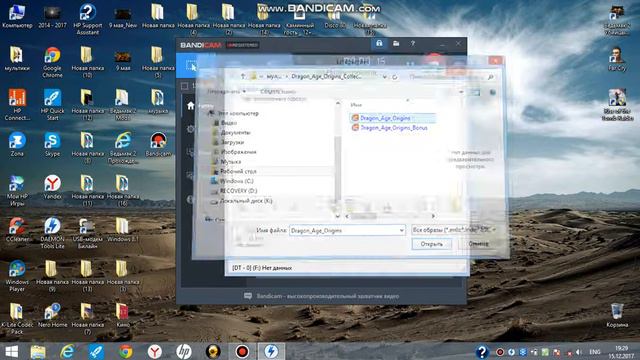Cancel the dialog with Отмена

478,244
